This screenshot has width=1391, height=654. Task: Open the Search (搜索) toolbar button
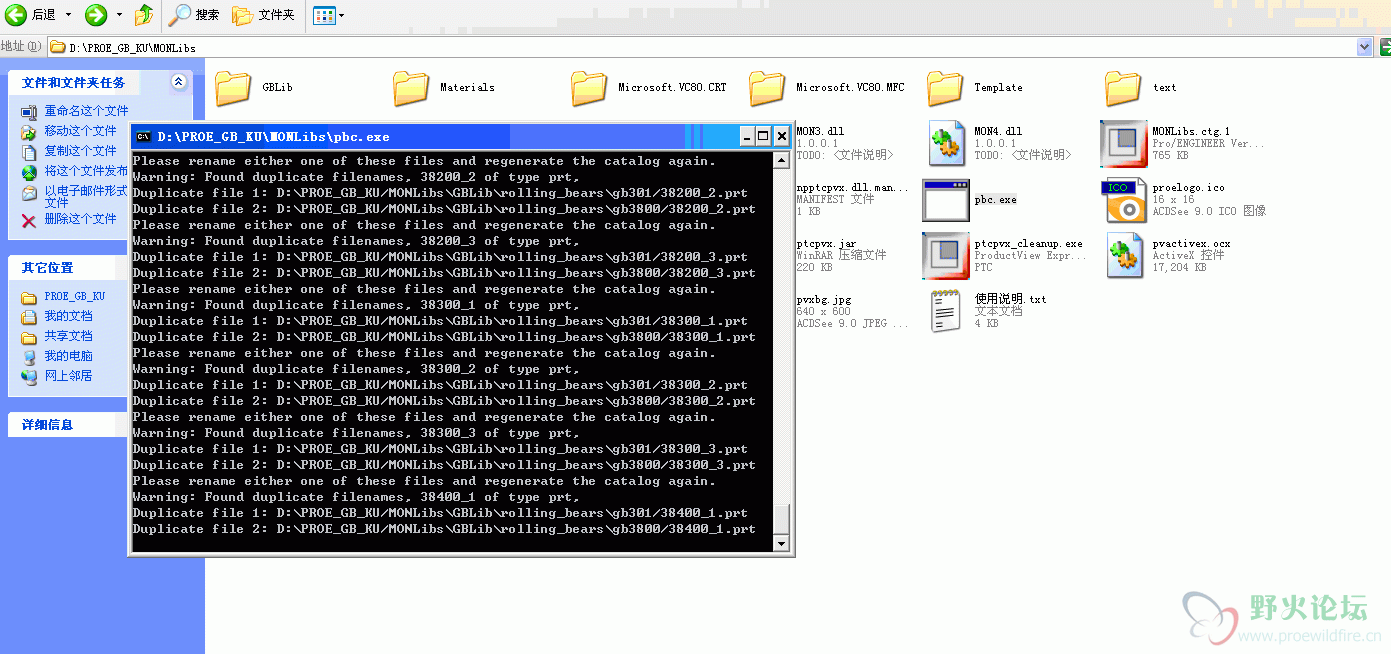coord(194,15)
